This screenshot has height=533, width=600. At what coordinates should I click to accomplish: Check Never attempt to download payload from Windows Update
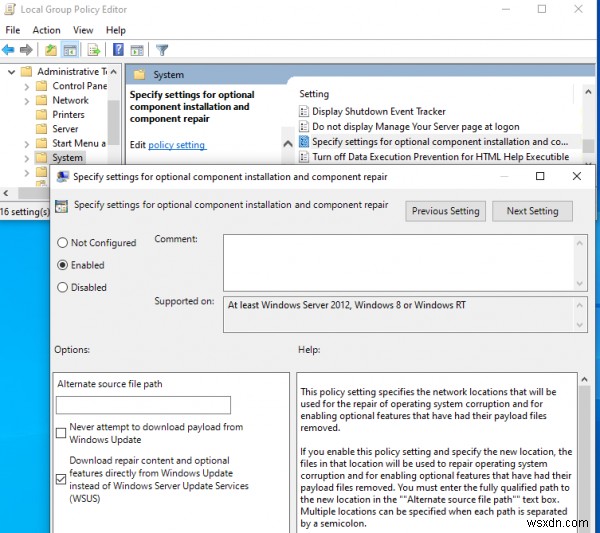click(x=61, y=433)
